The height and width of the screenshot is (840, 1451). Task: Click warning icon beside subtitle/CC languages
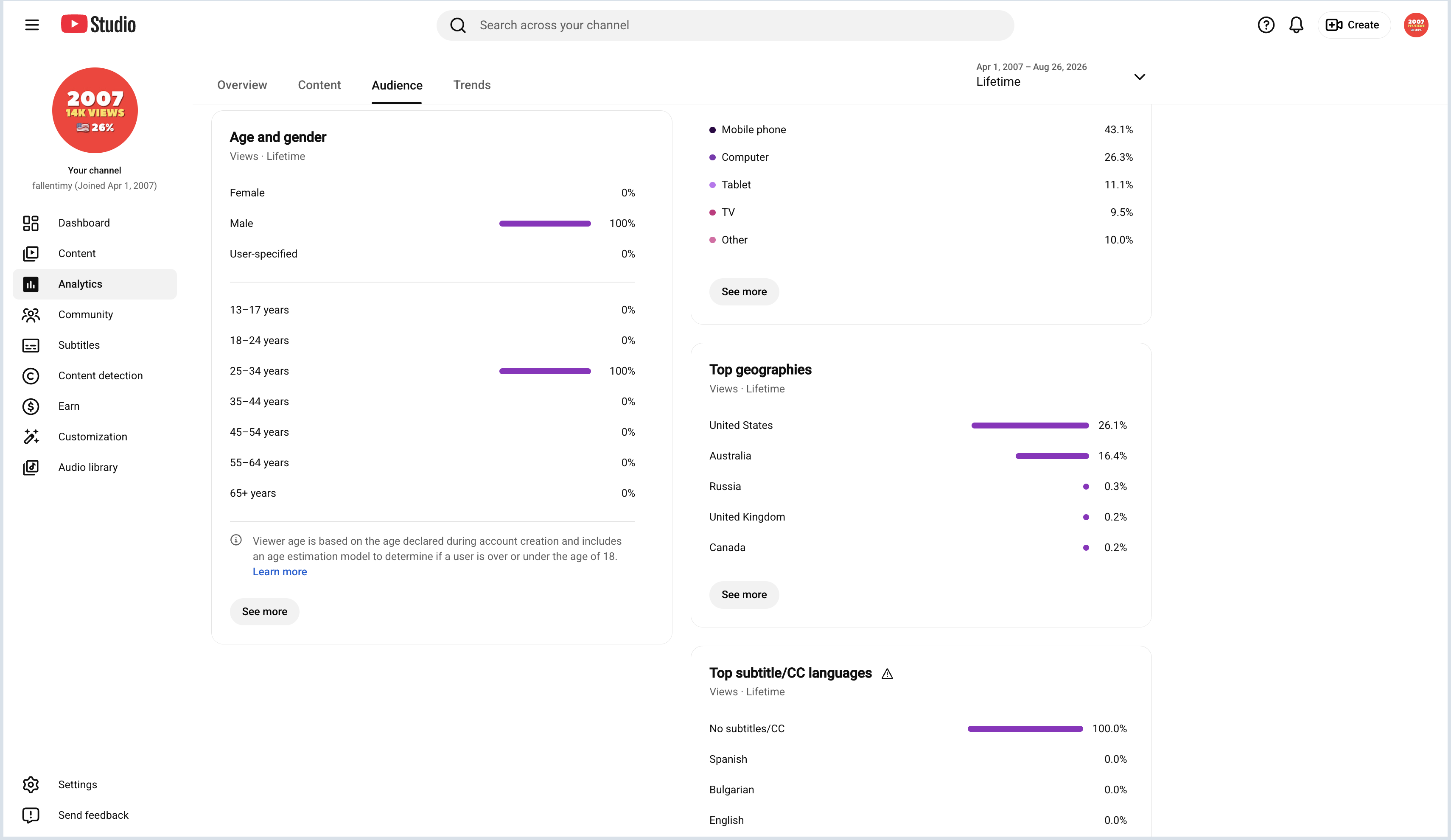[x=887, y=674]
